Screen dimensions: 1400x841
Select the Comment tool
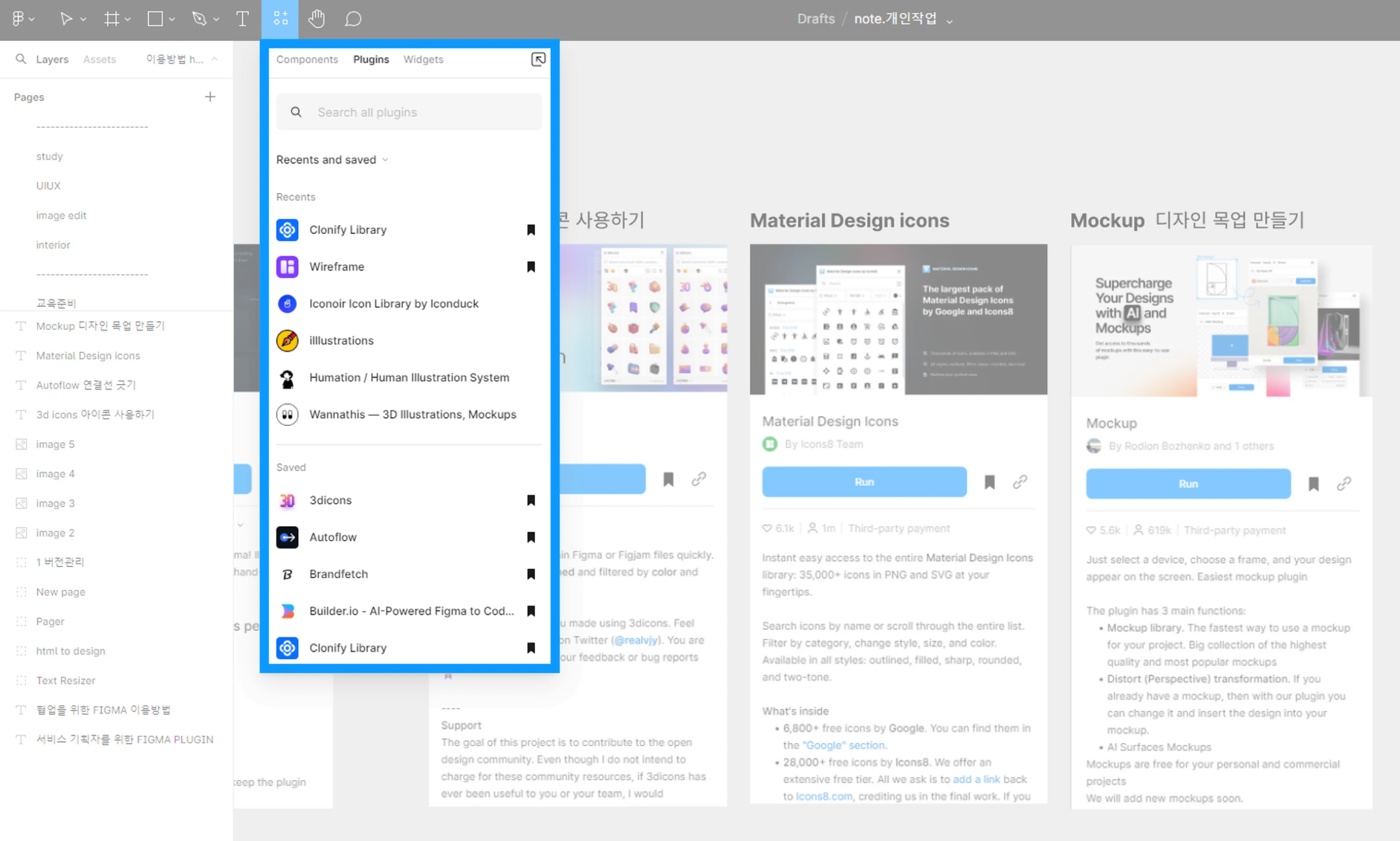pos(353,19)
